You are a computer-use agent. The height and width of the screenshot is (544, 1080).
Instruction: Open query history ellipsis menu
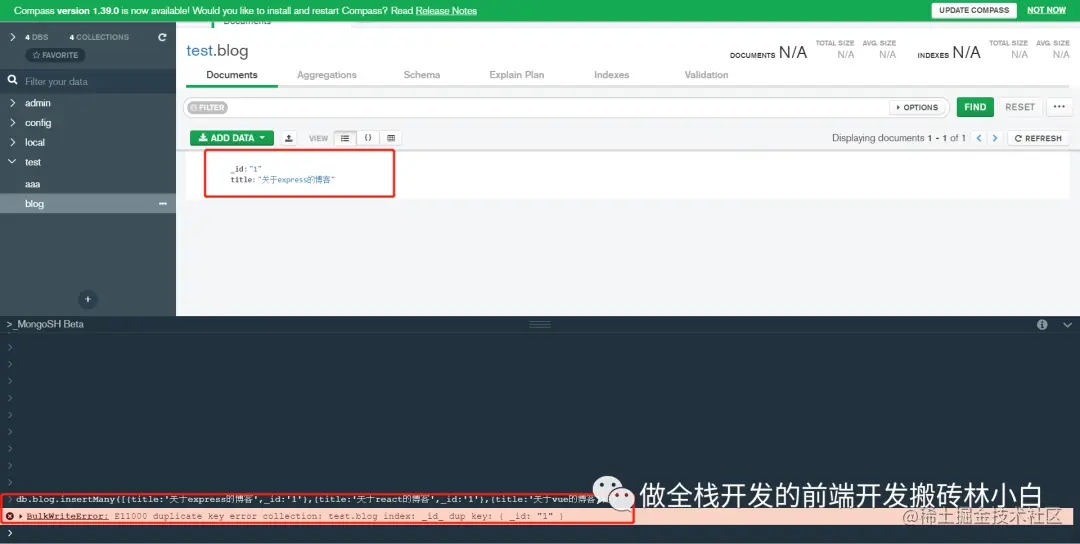1059,107
